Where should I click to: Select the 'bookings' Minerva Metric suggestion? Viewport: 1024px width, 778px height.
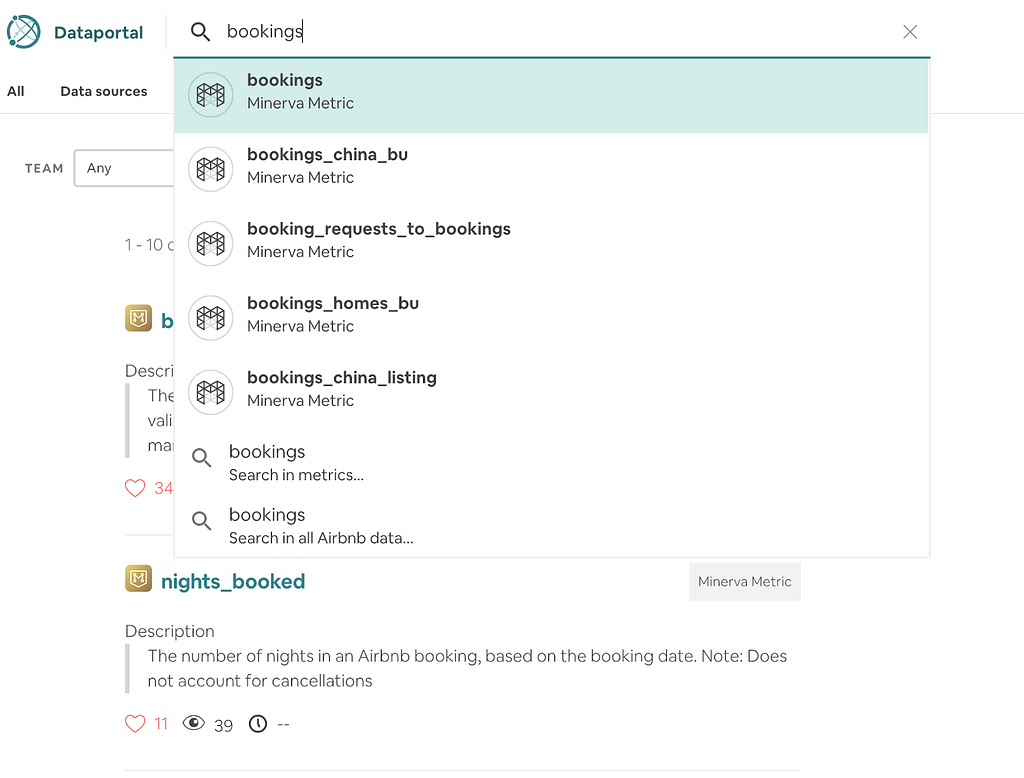point(551,96)
